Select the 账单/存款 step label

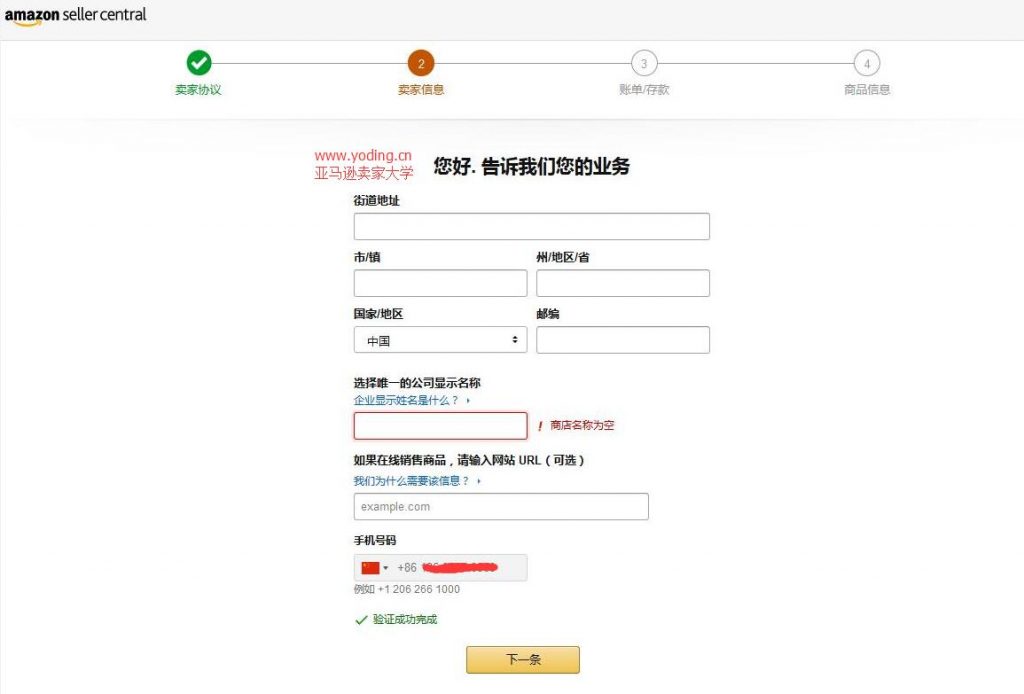coord(644,90)
